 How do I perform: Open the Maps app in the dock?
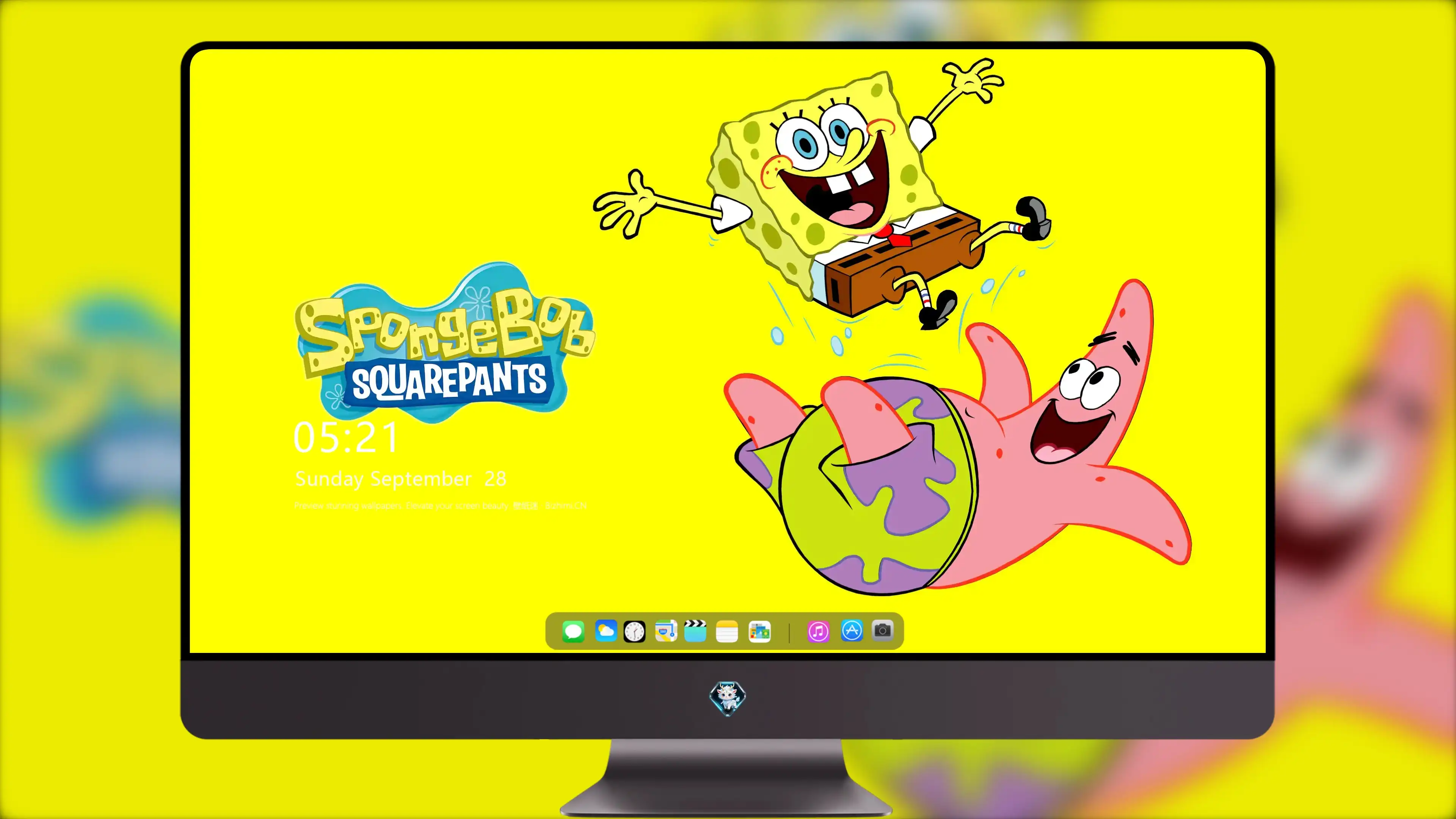pyautogui.click(x=666, y=631)
